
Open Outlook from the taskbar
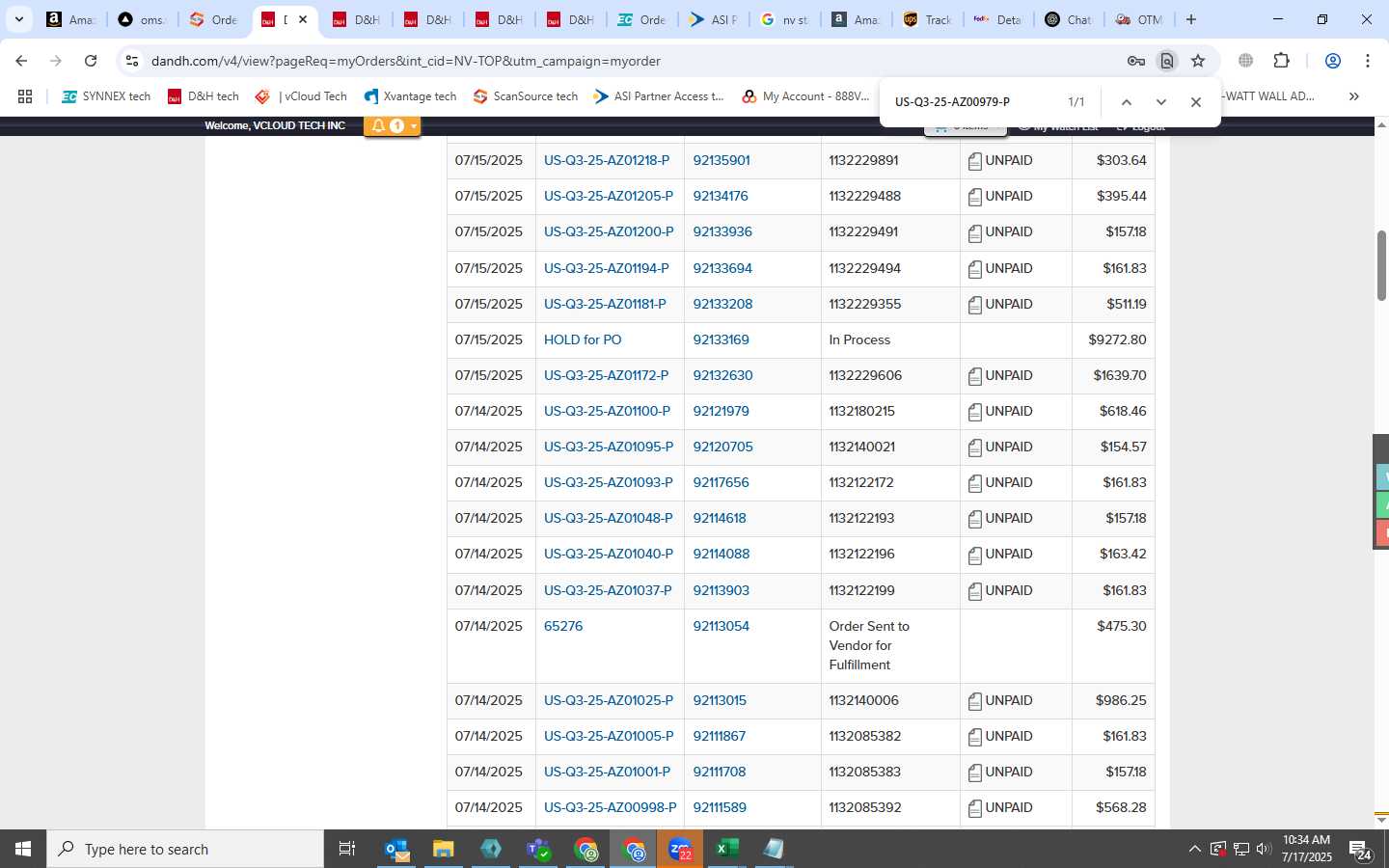point(396,849)
